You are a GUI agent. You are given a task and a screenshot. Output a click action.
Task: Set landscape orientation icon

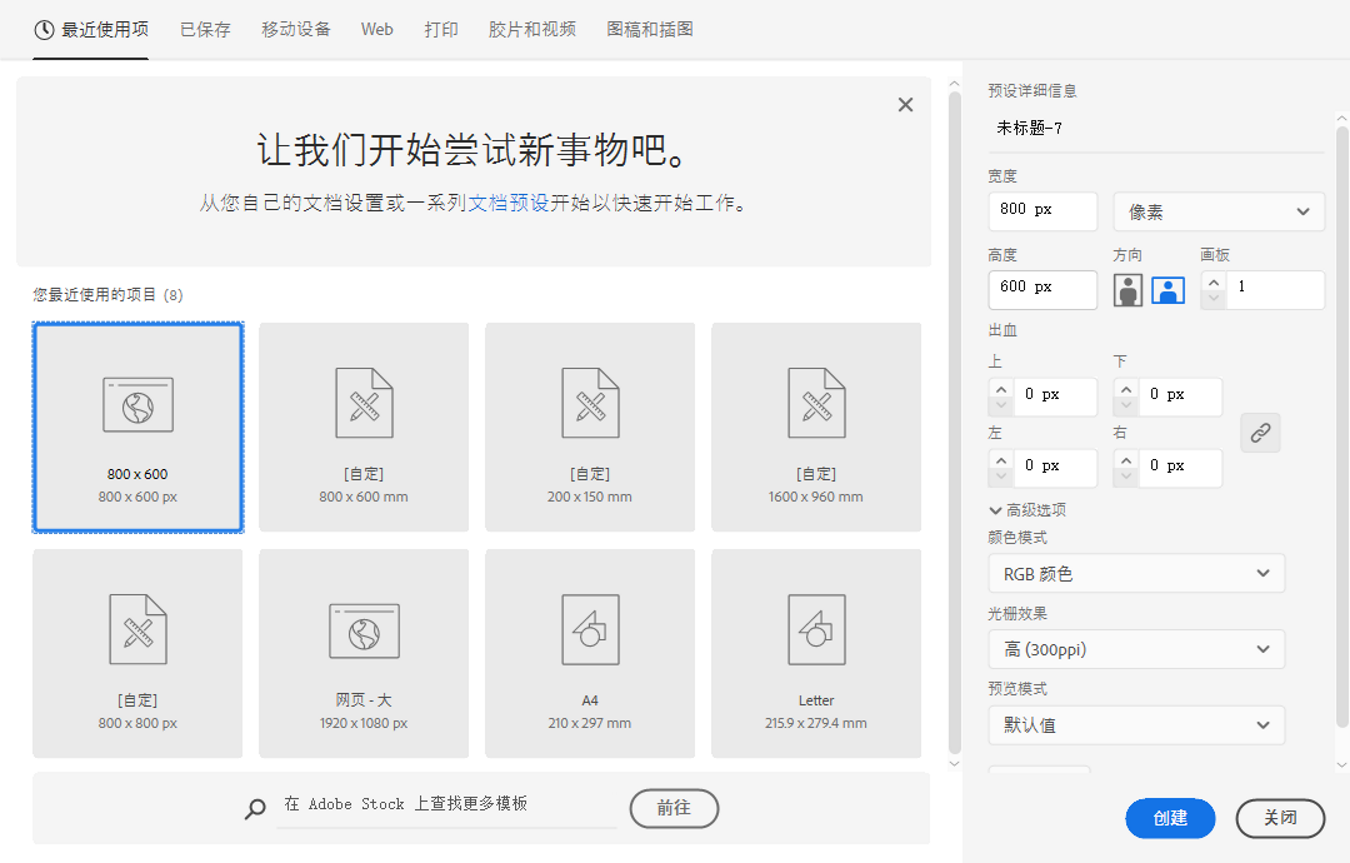click(1168, 290)
